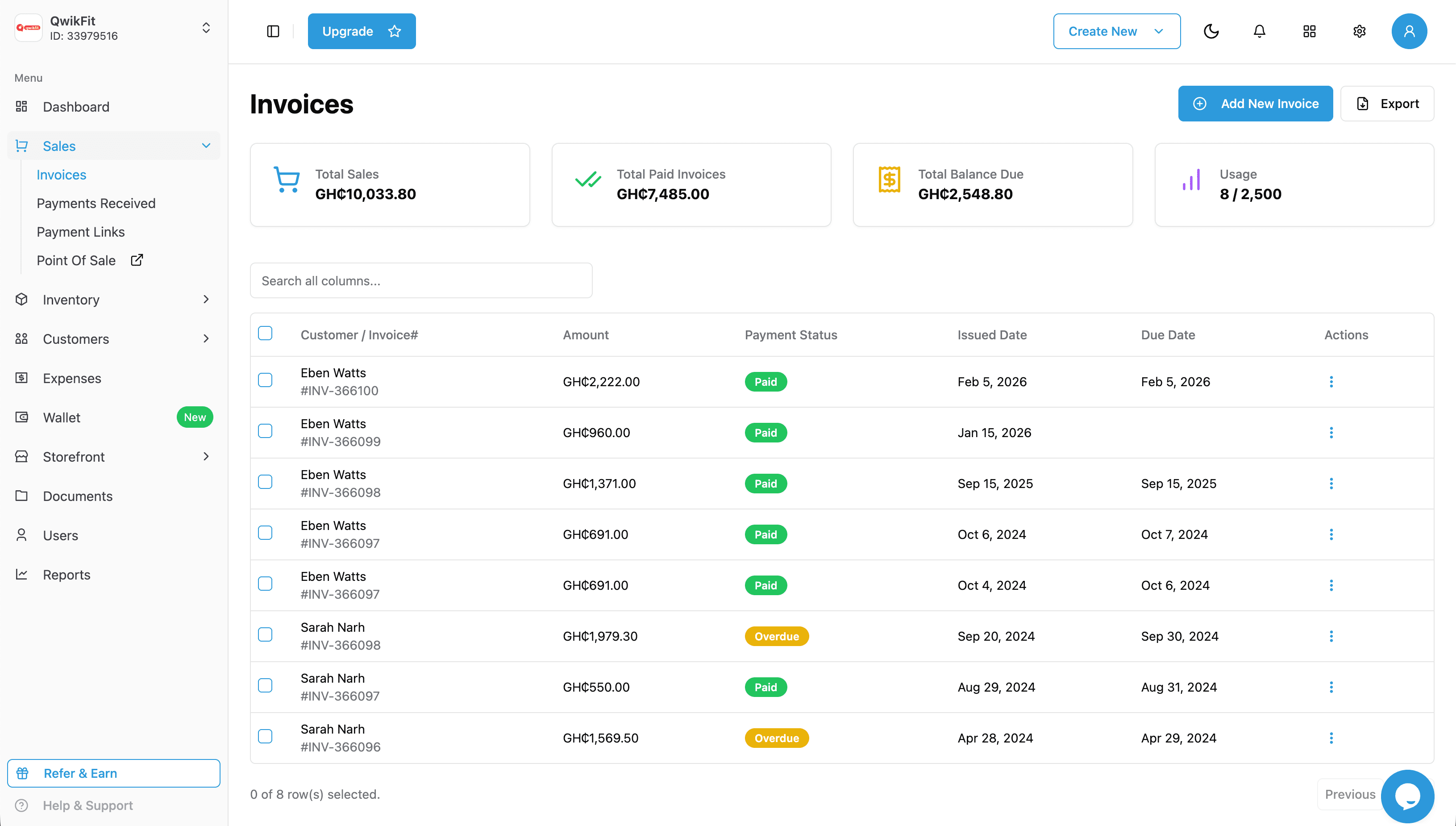Open the actions menu for invoice INV-366100
This screenshot has width=1456, height=826.
pyautogui.click(x=1331, y=381)
